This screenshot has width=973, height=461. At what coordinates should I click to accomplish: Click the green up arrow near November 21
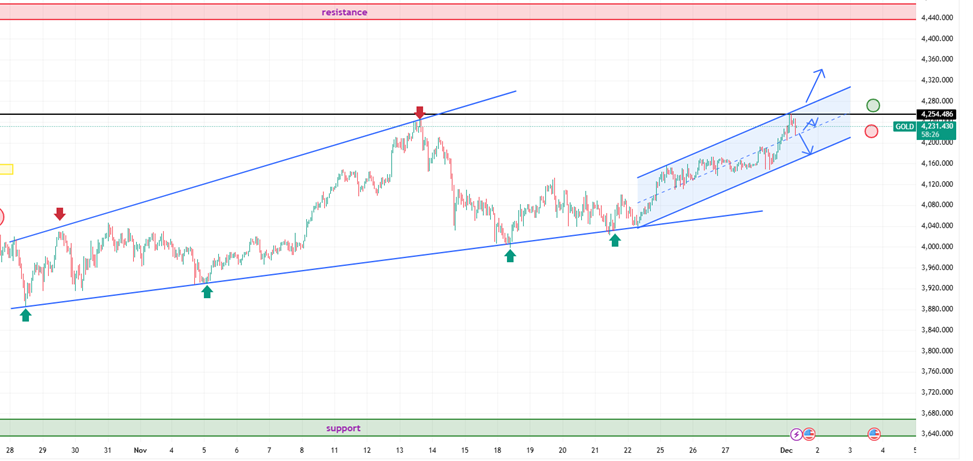coord(615,240)
